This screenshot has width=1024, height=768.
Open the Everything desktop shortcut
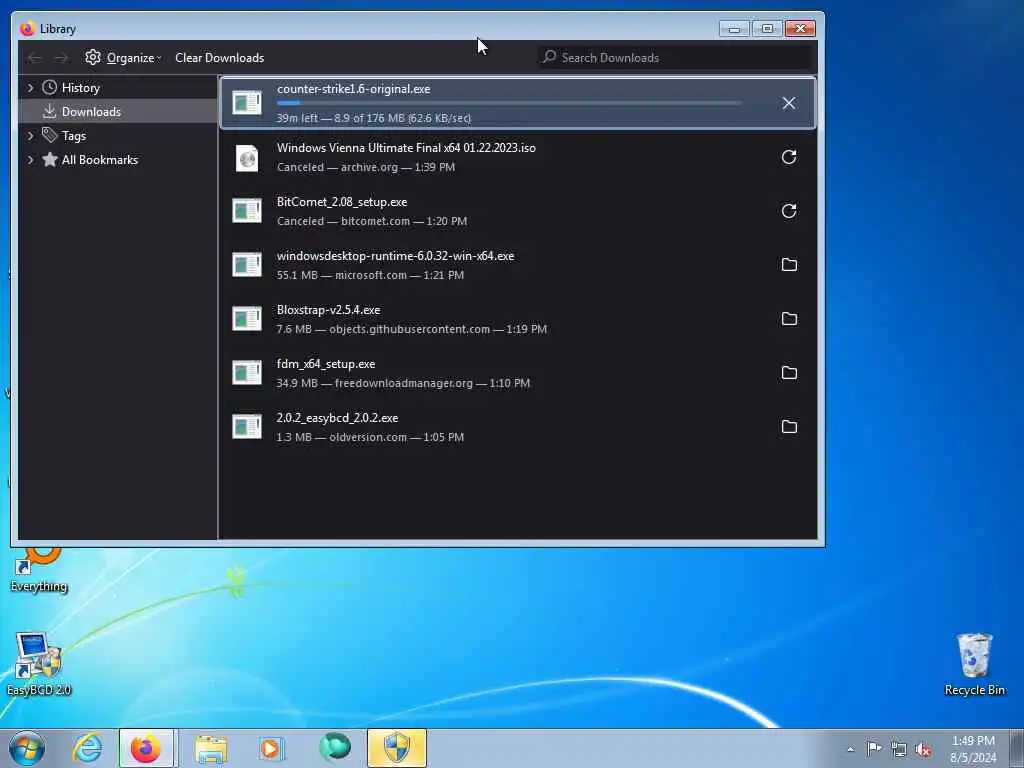pos(39,571)
